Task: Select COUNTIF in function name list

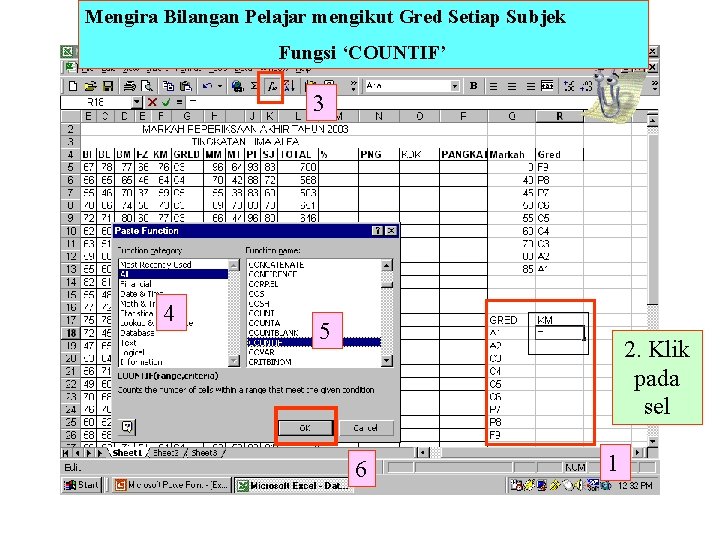Action: coord(314,343)
